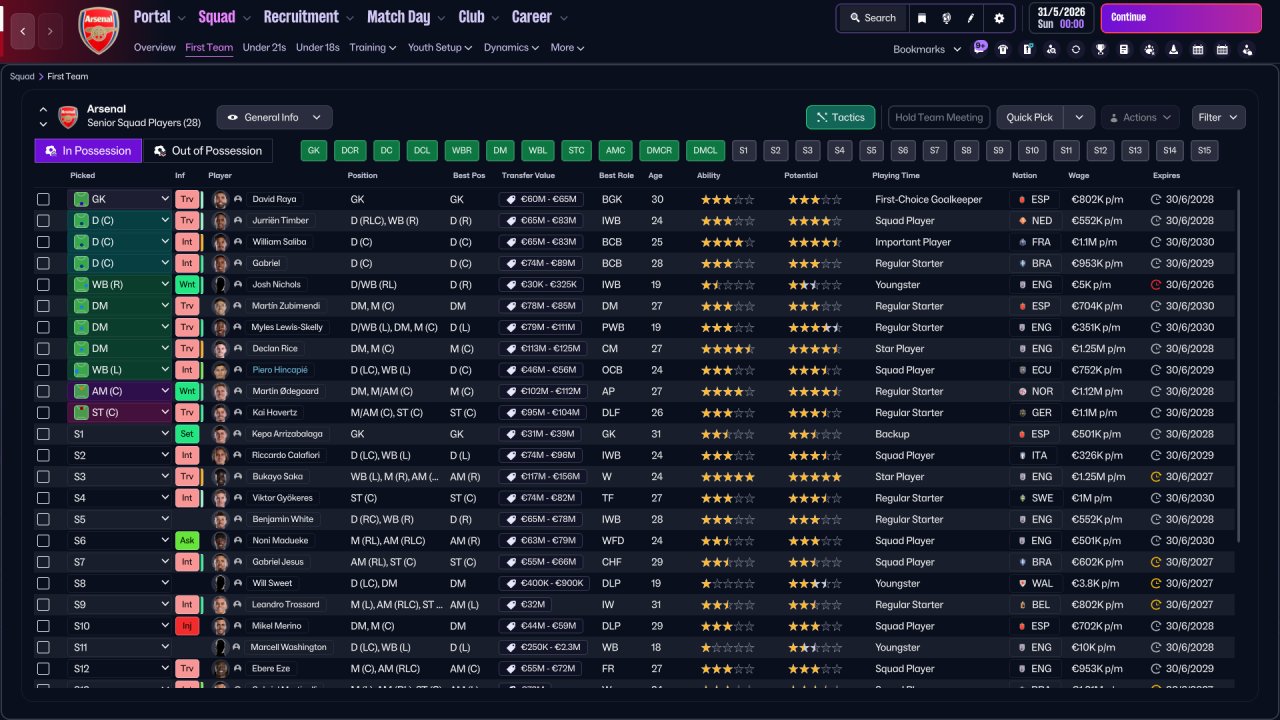
Task: Click the Quick Pick button
Action: pyautogui.click(x=1030, y=117)
